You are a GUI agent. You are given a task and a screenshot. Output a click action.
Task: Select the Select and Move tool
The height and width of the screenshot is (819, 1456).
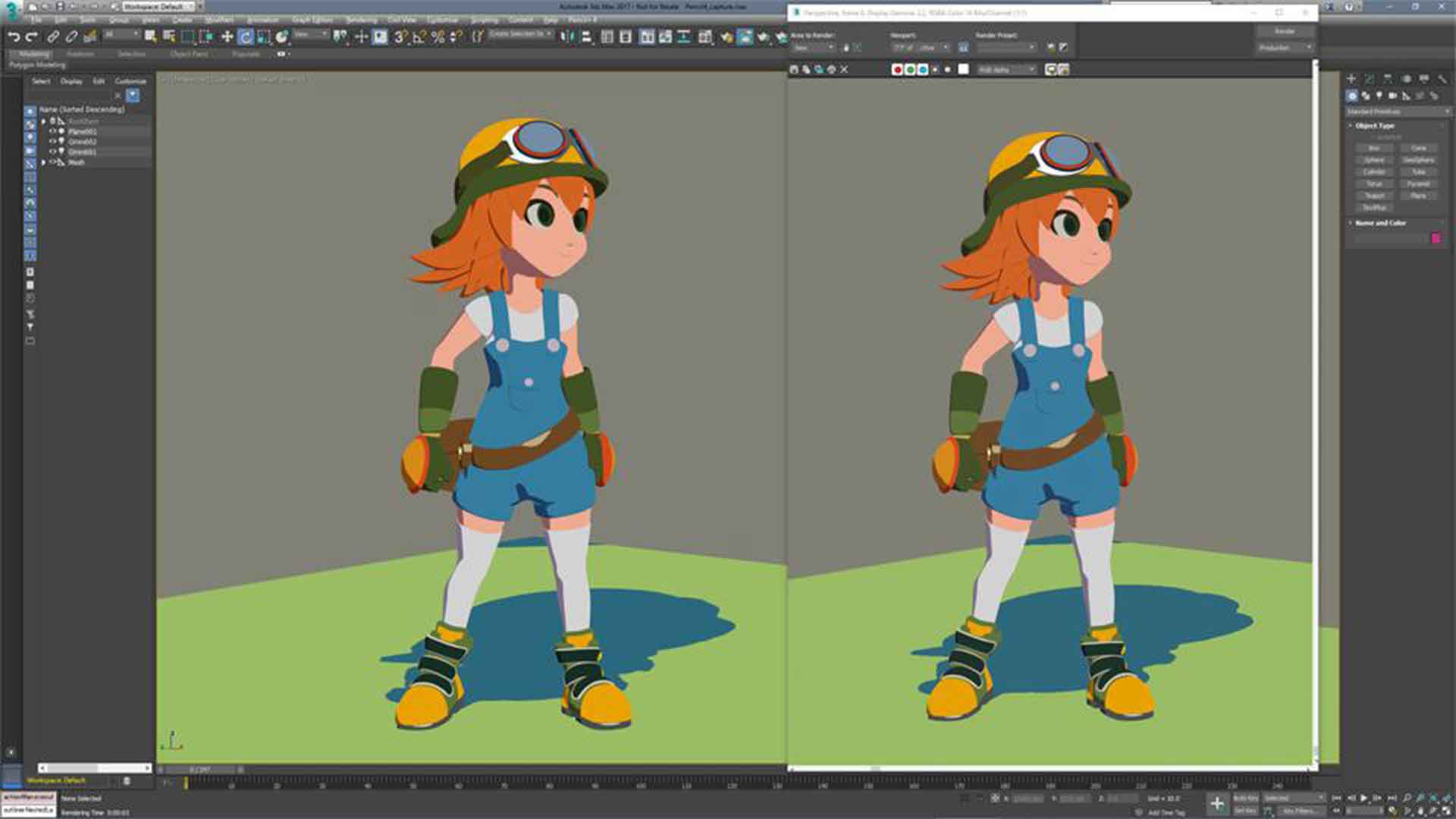point(227,36)
